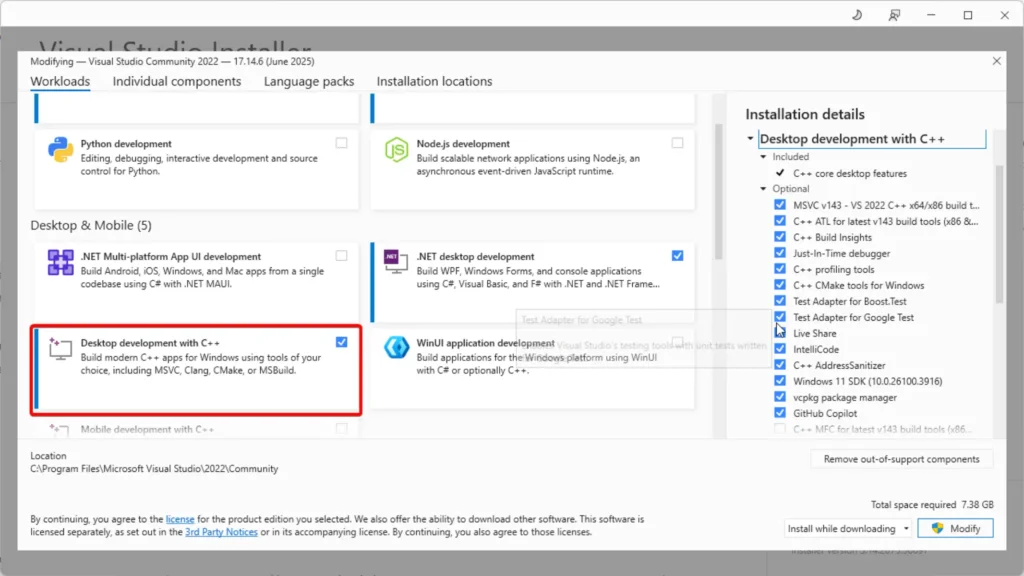The width and height of the screenshot is (1024, 576).
Task: Uncheck C++ ATL for latest v143 option
Action: 780,221
